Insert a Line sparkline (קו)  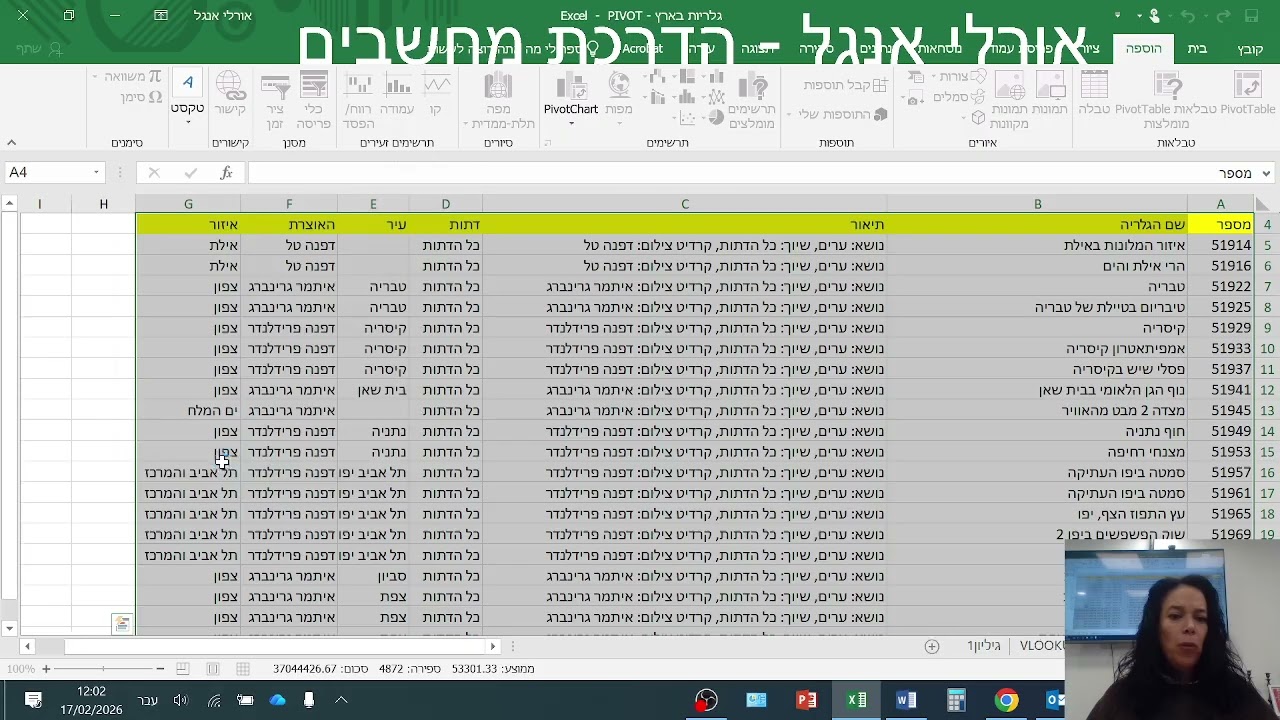[x=436, y=95]
